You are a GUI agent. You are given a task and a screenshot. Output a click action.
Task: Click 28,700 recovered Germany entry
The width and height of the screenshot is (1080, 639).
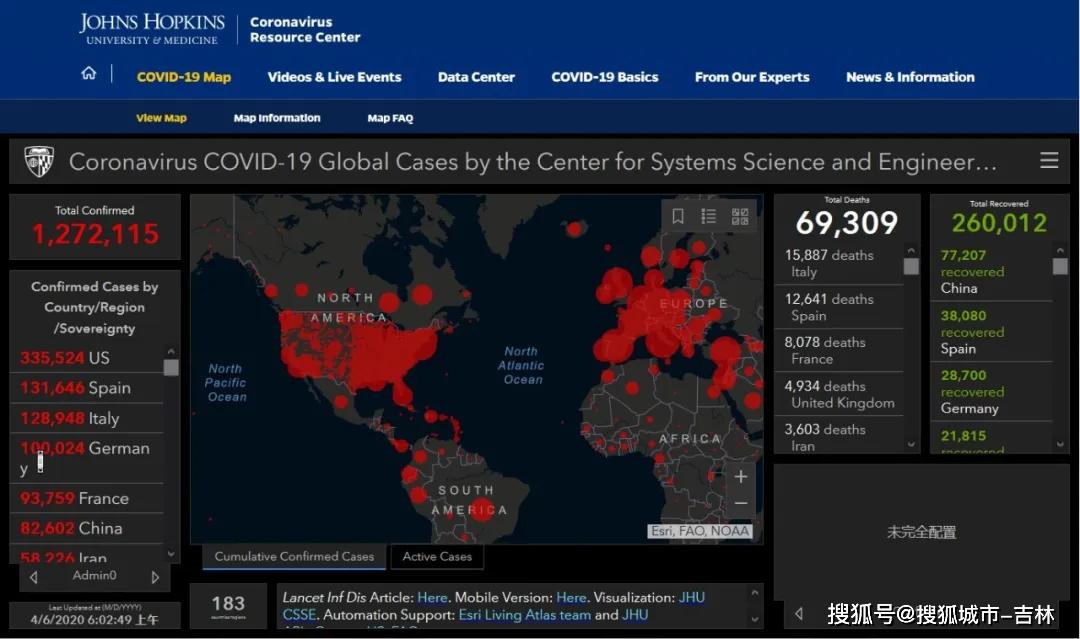[993, 392]
